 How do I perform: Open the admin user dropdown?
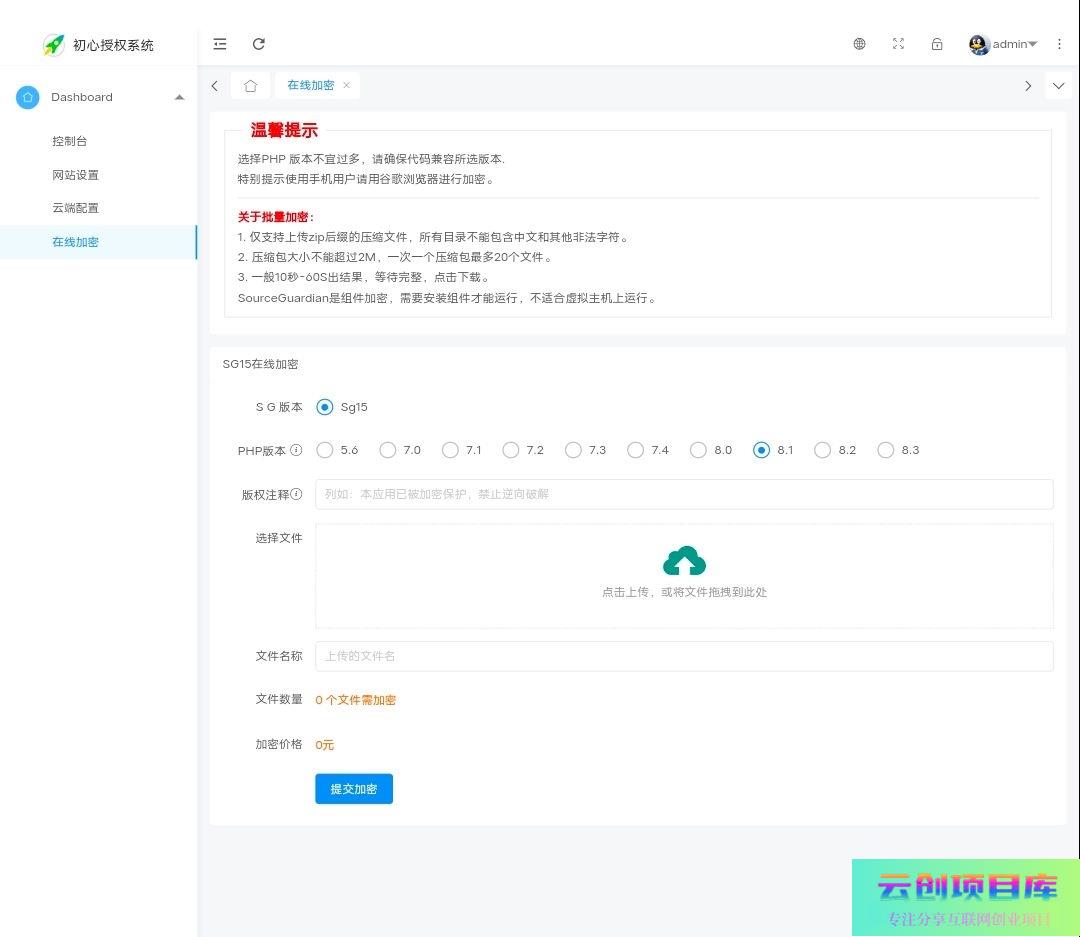point(1004,44)
